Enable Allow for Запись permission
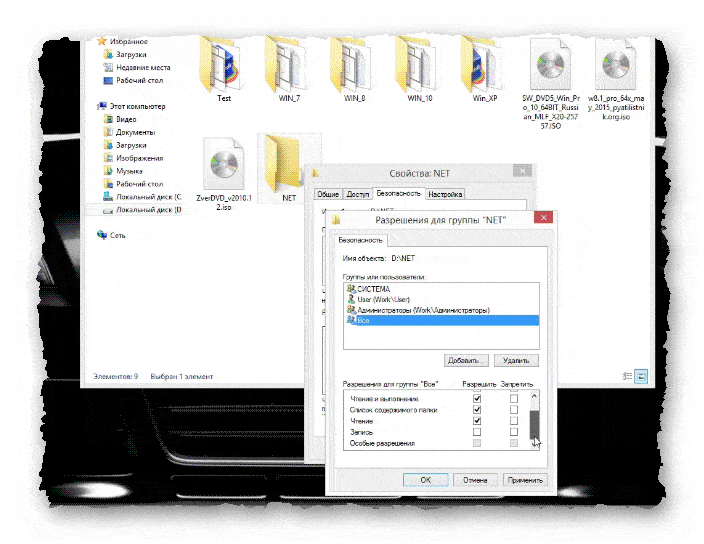This screenshot has width=704, height=544. pyautogui.click(x=477, y=432)
